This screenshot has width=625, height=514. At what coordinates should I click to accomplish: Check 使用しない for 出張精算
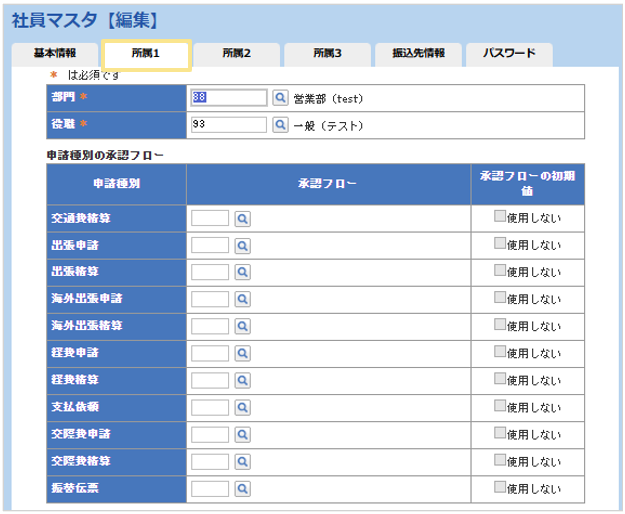500,270
